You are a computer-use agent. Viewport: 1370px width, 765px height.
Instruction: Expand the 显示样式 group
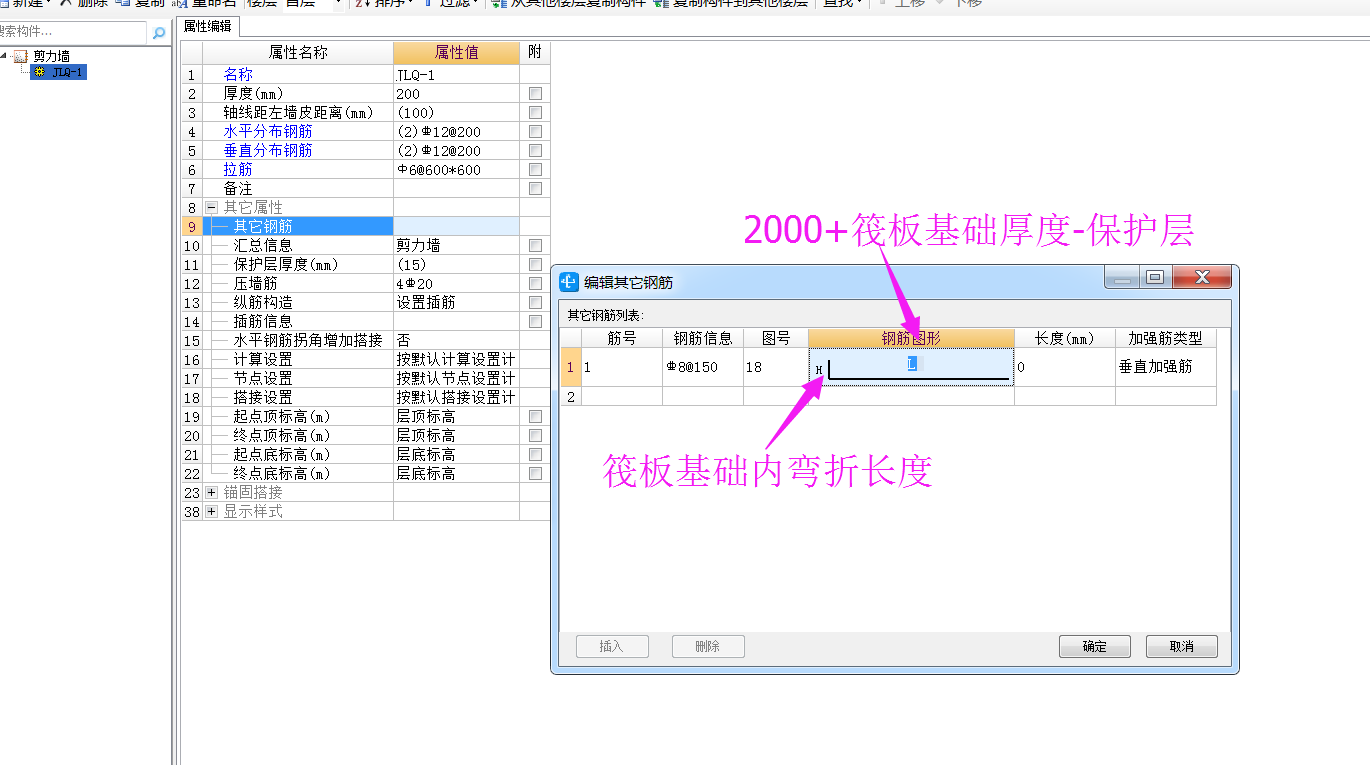(211, 511)
